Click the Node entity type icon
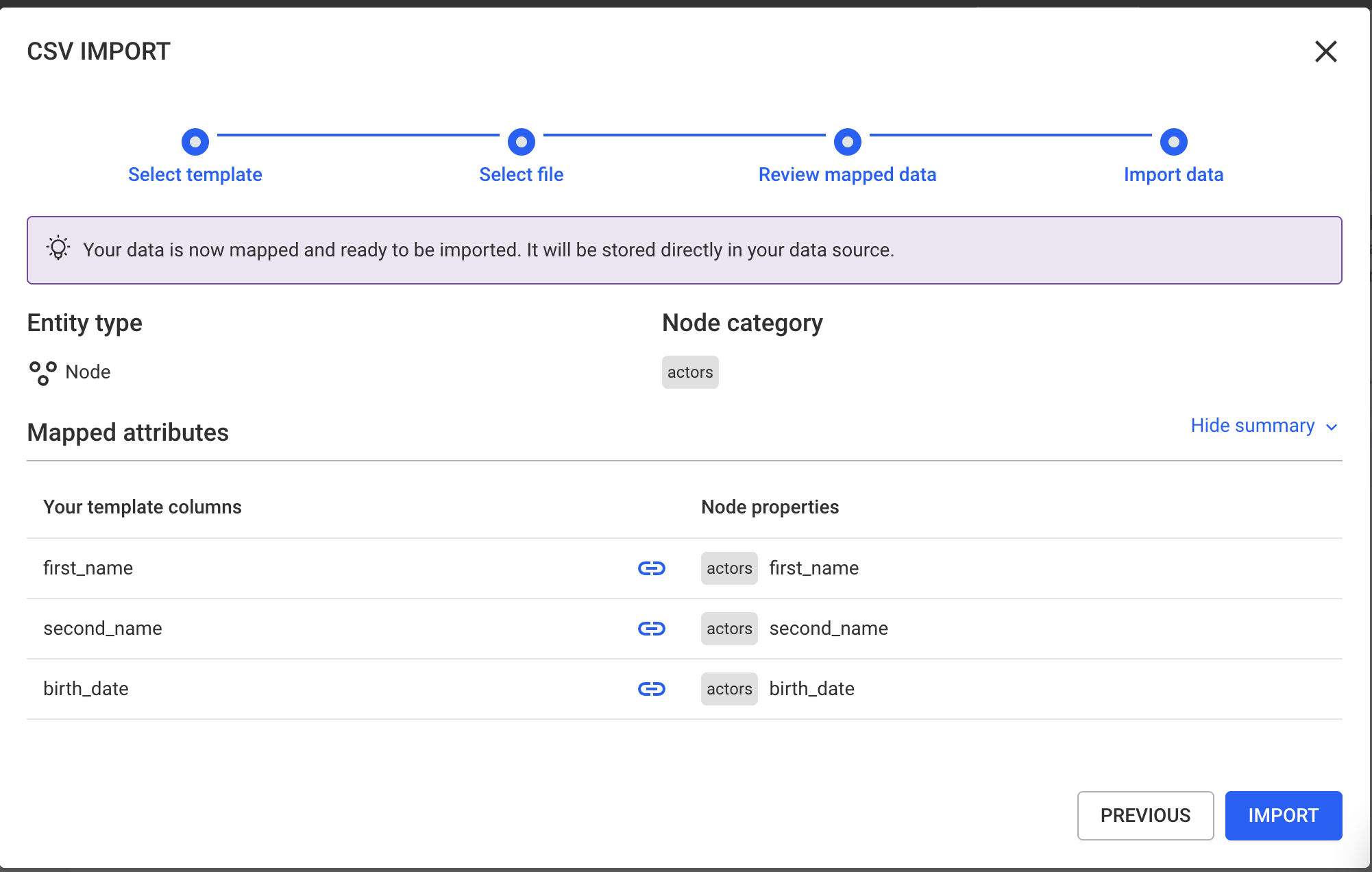Viewport: 1372px width, 872px height. pos(42,373)
